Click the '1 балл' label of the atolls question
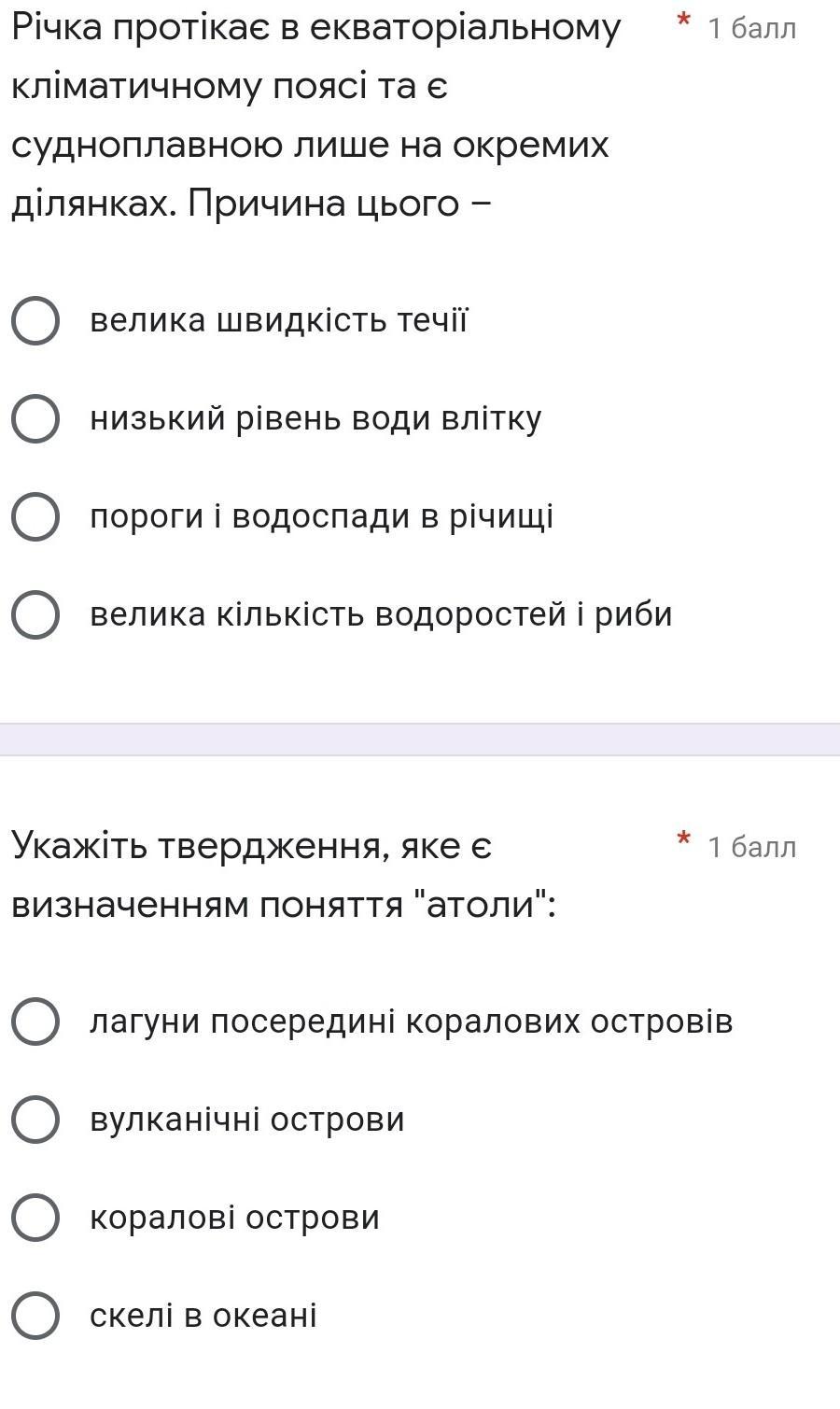This screenshot has width=840, height=1409. [751, 847]
